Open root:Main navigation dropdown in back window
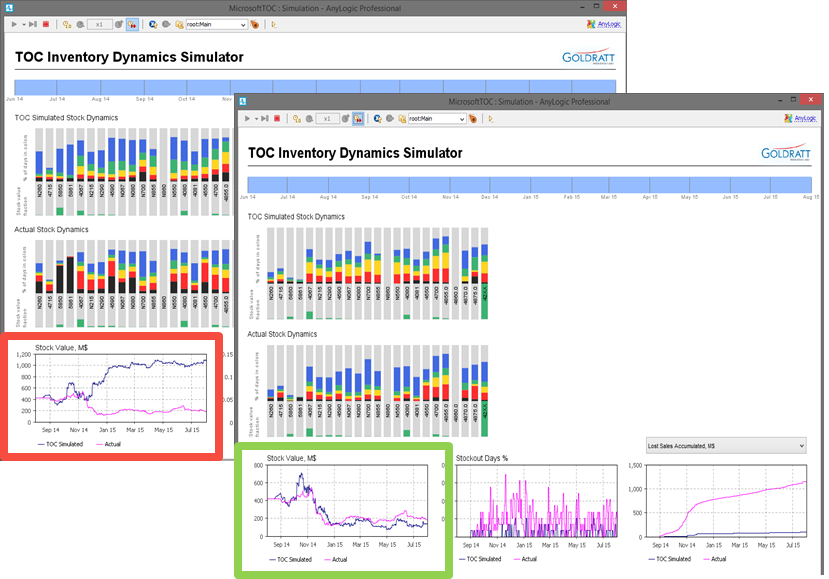Viewport: 829px width, 579px height. coord(216,24)
